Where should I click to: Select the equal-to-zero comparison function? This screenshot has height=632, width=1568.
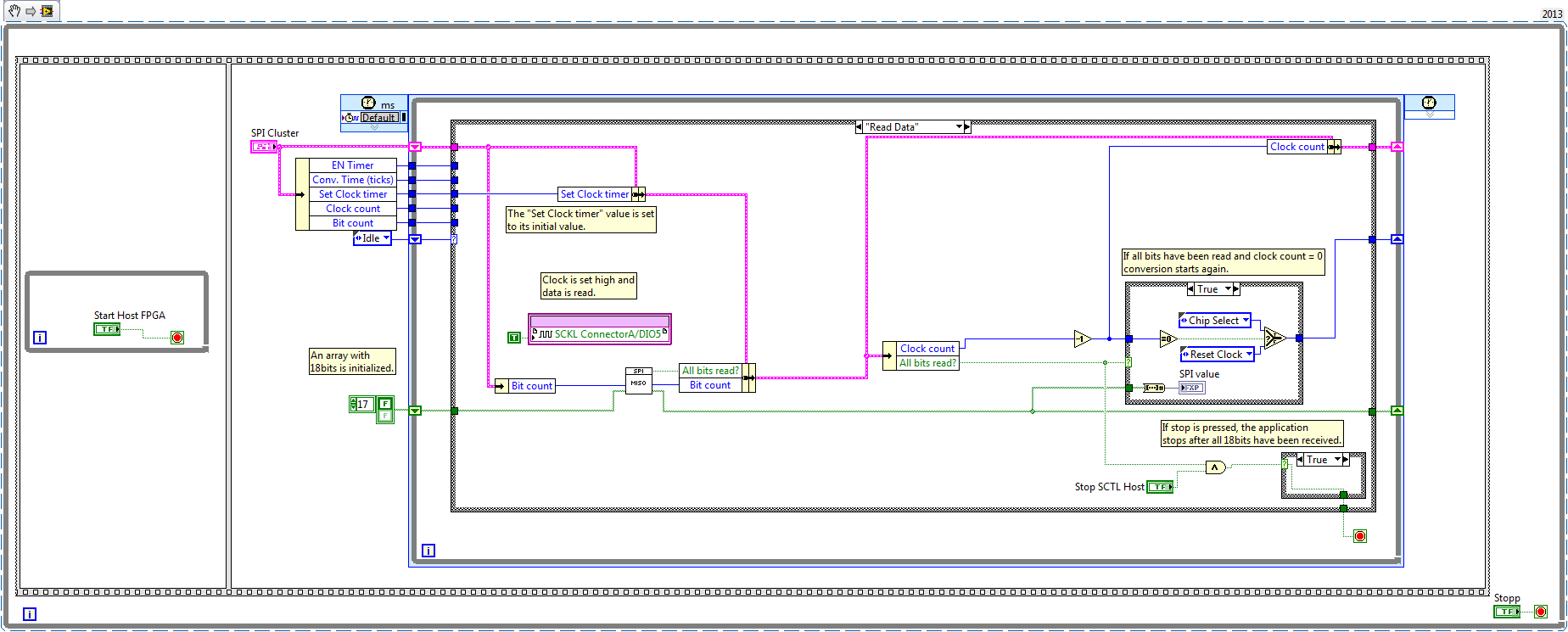click(x=1168, y=339)
